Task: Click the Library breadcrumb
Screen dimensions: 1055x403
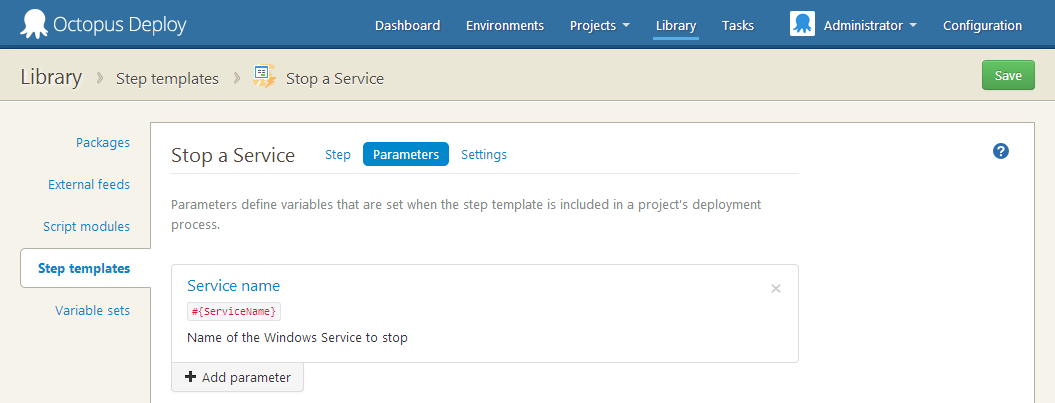Action: click(51, 77)
